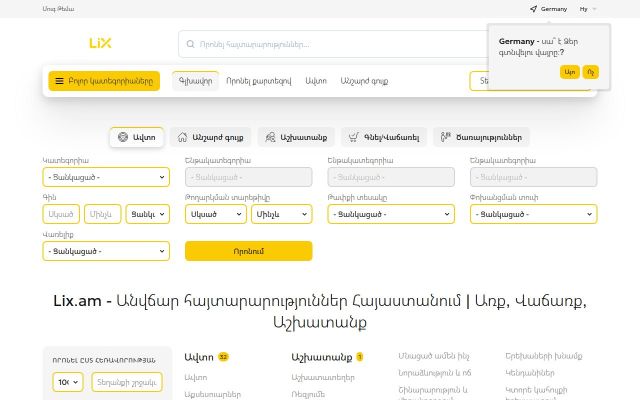This screenshot has height=400, width=640.
Task: Open the Կատեգորիա dropdown
Action: pyautogui.click(x=106, y=177)
